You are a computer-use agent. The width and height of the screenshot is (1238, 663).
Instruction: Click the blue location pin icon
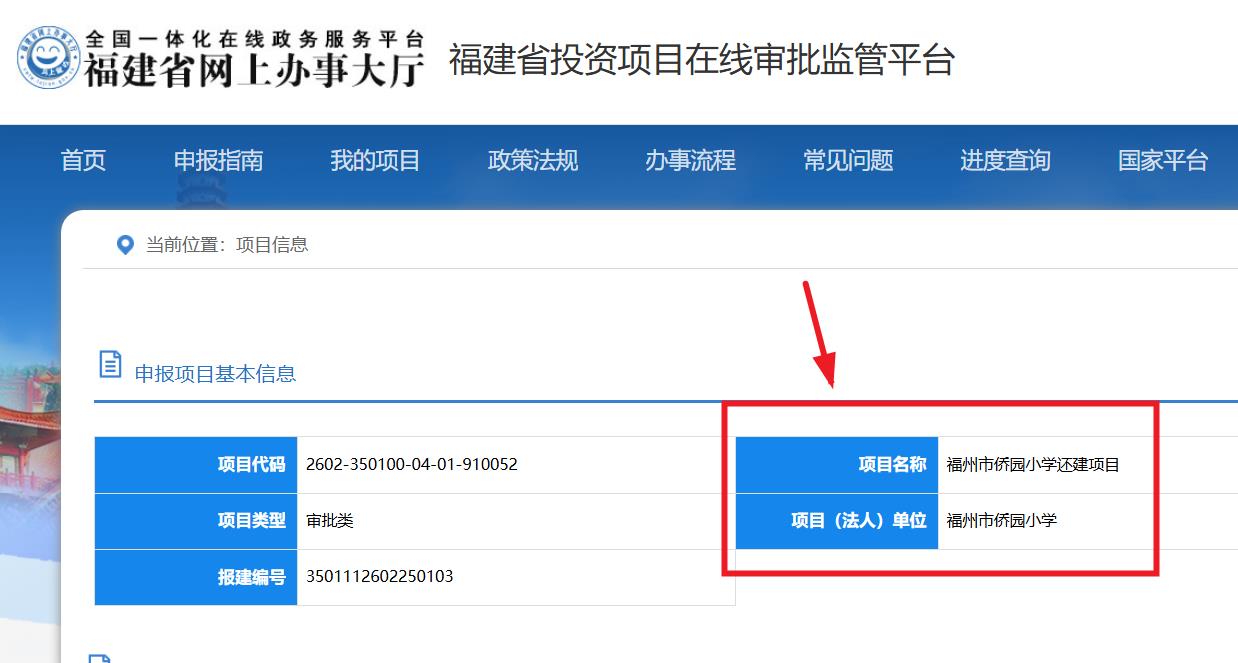point(125,245)
